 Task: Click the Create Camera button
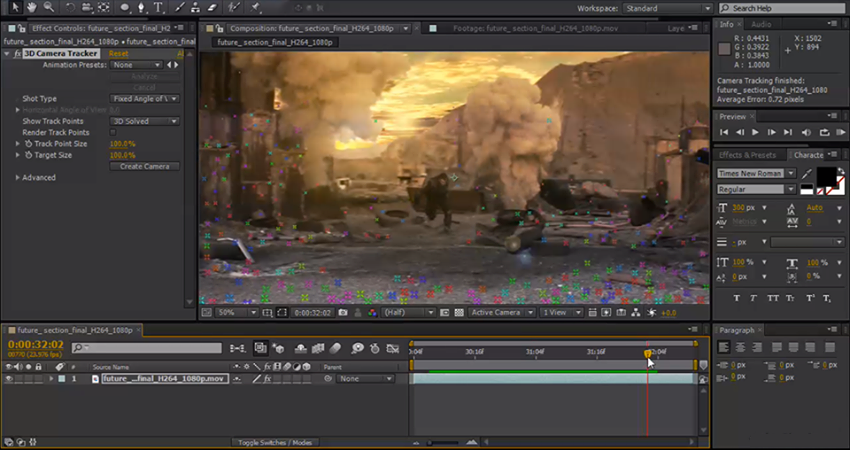point(145,166)
